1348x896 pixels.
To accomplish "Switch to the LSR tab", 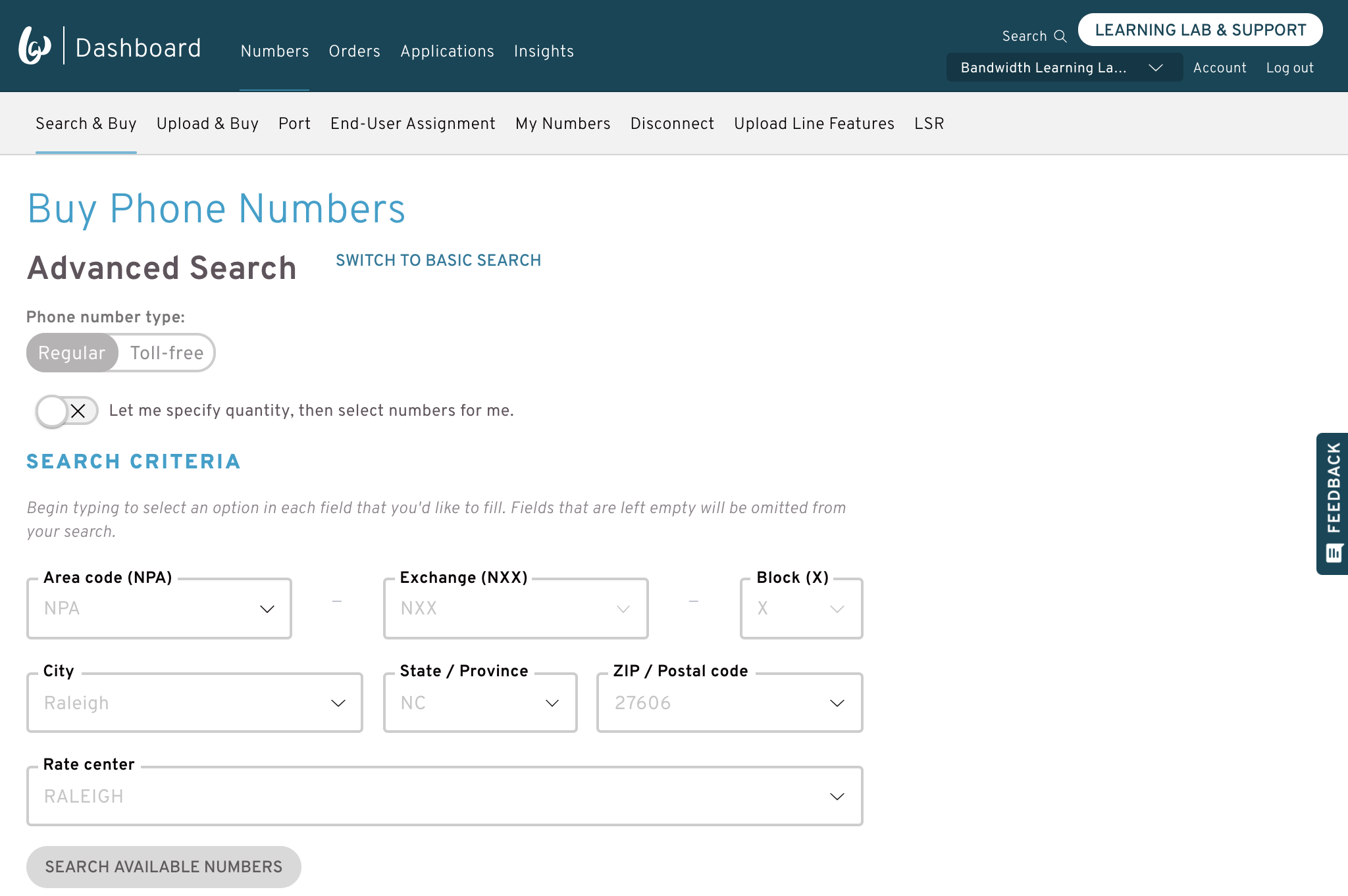I will tap(929, 124).
